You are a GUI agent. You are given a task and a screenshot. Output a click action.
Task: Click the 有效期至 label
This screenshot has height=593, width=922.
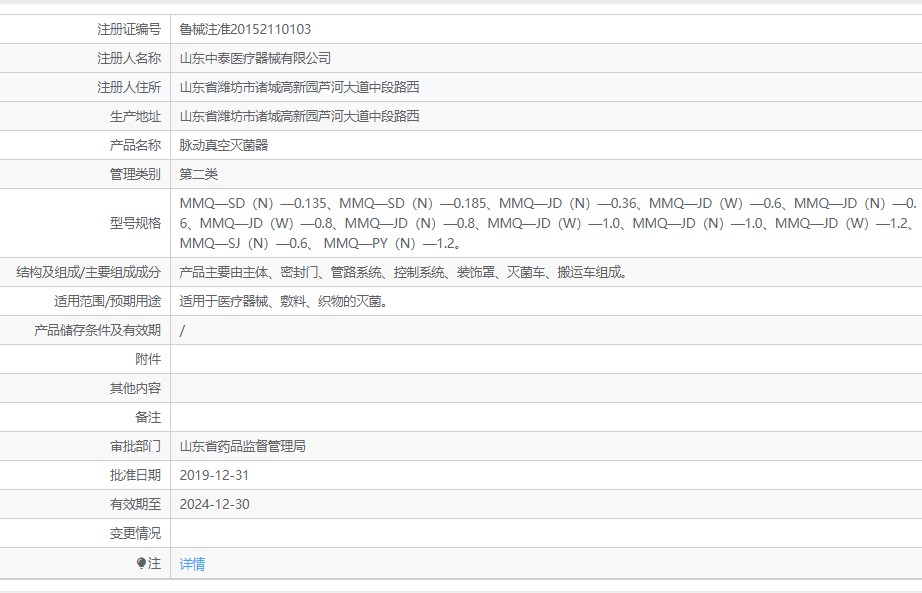pos(135,504)
